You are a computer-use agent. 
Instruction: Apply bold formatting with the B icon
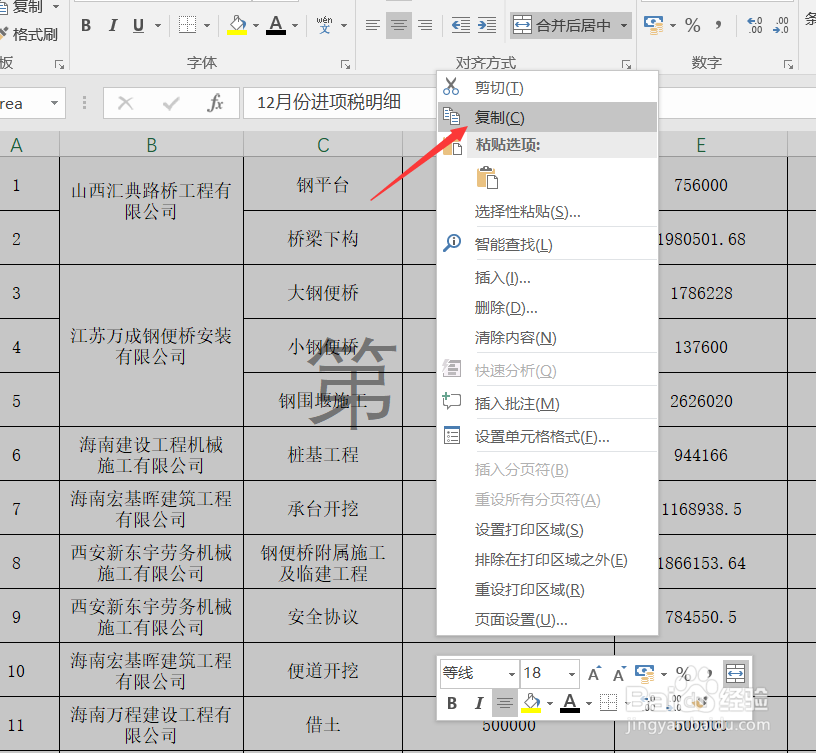[x=85, y=24]
